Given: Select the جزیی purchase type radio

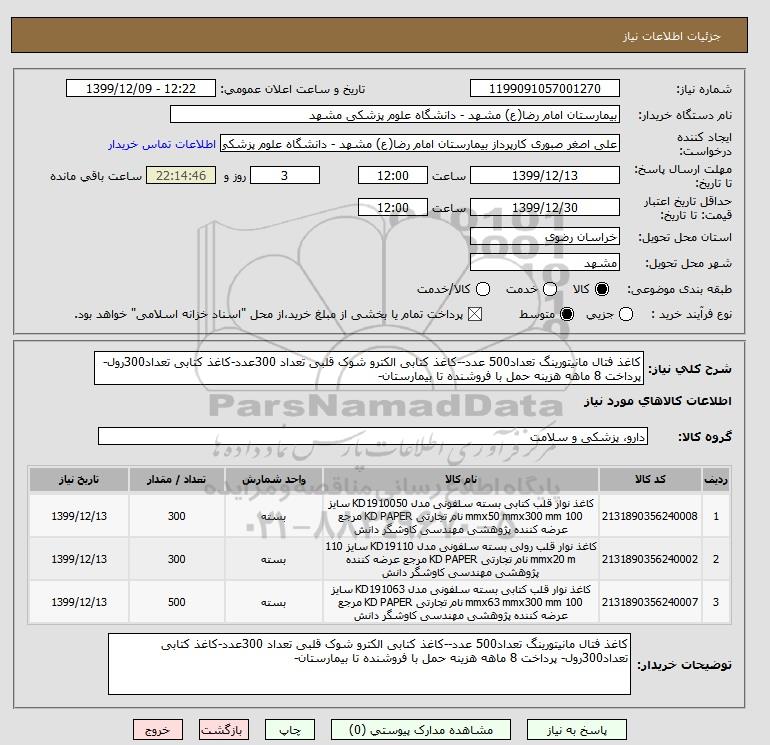Looking at the screenshot, I should click(626, 314).
